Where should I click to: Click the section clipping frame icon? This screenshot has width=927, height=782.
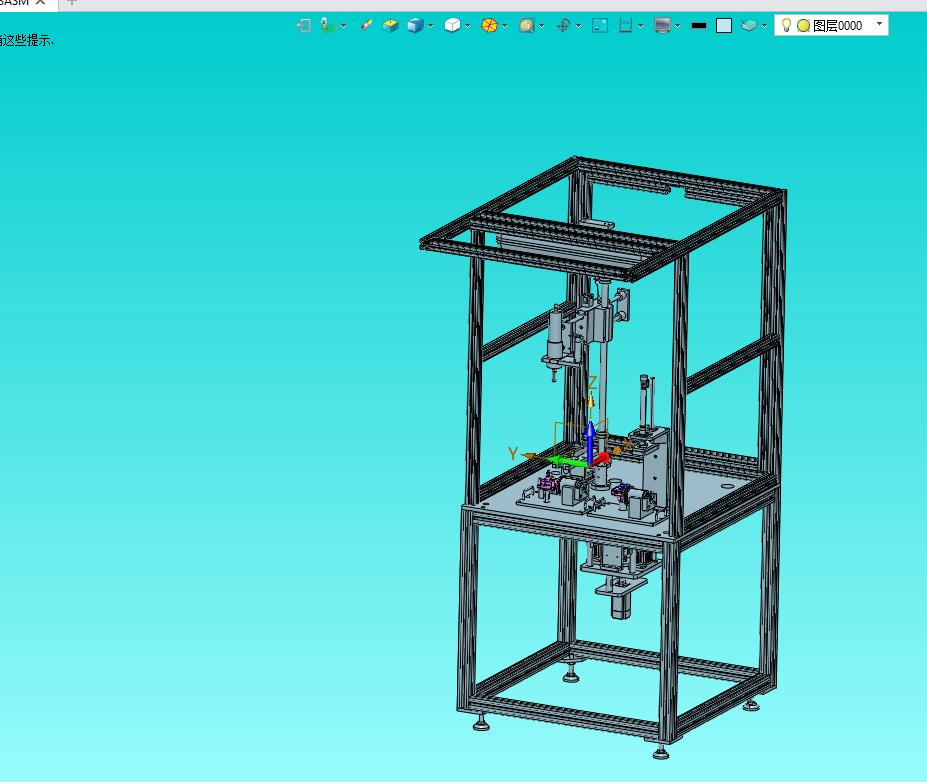[625, 25]
